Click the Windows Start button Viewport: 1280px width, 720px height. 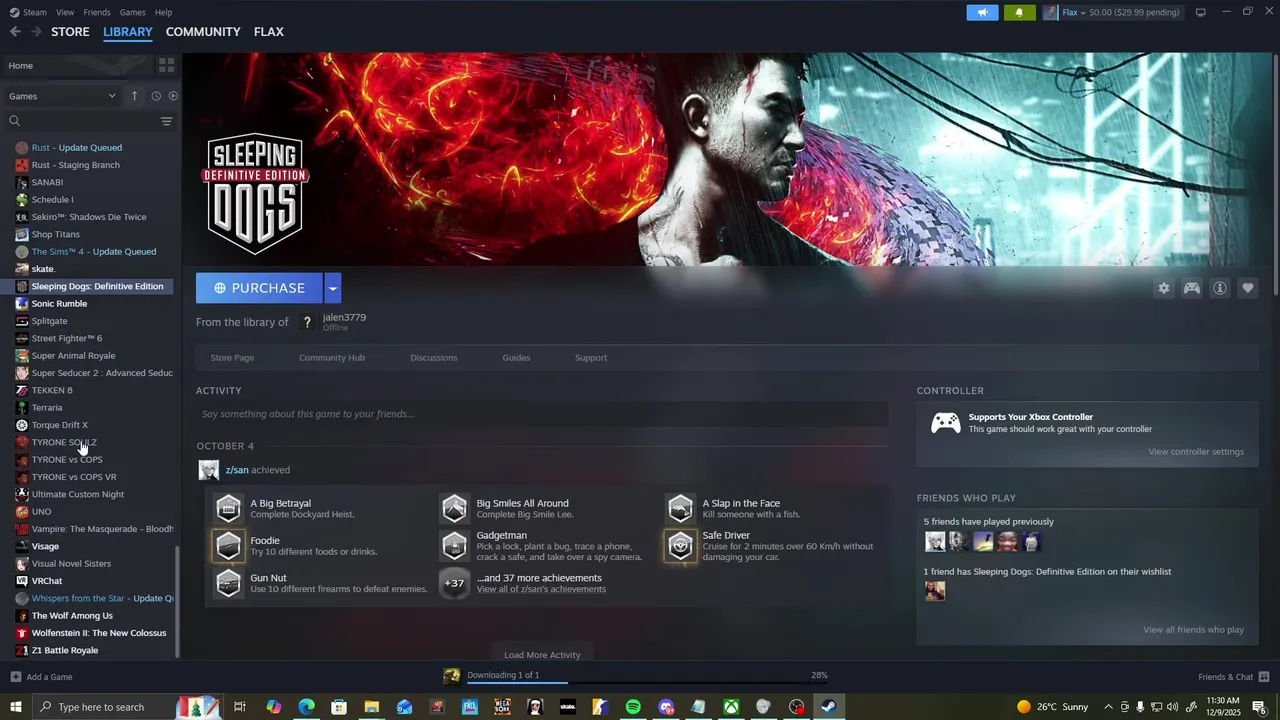click(16, 707)
